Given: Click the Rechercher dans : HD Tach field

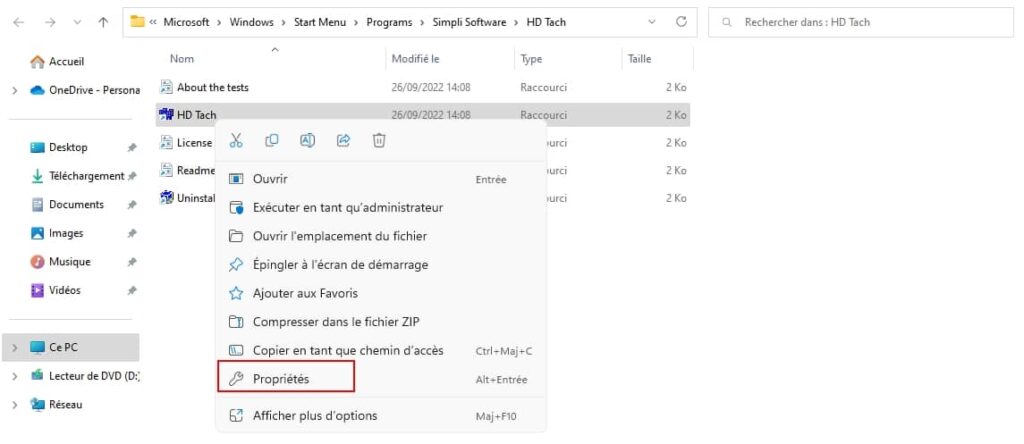Looking at the screenshot, I should pos(861,22).
